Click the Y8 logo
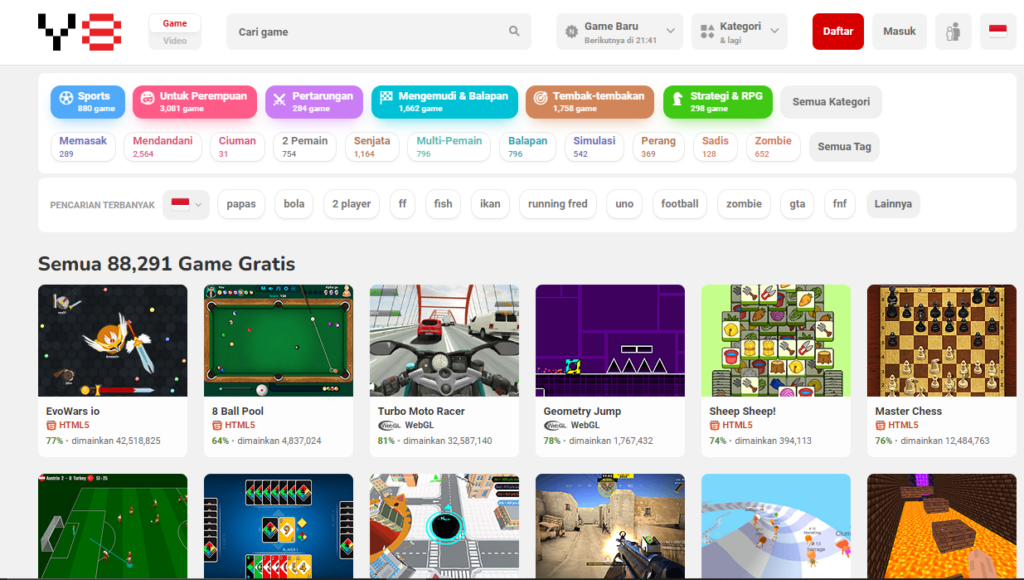This screenshot has height=580, width=1024. [78, 31]
